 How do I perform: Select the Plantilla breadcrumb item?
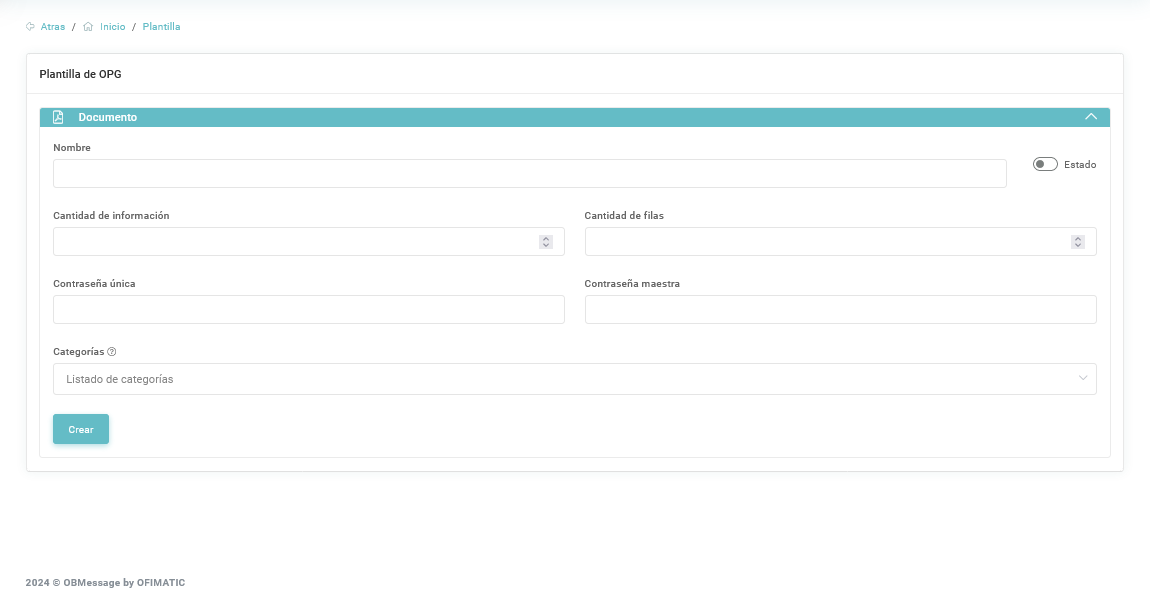[161, 27]
